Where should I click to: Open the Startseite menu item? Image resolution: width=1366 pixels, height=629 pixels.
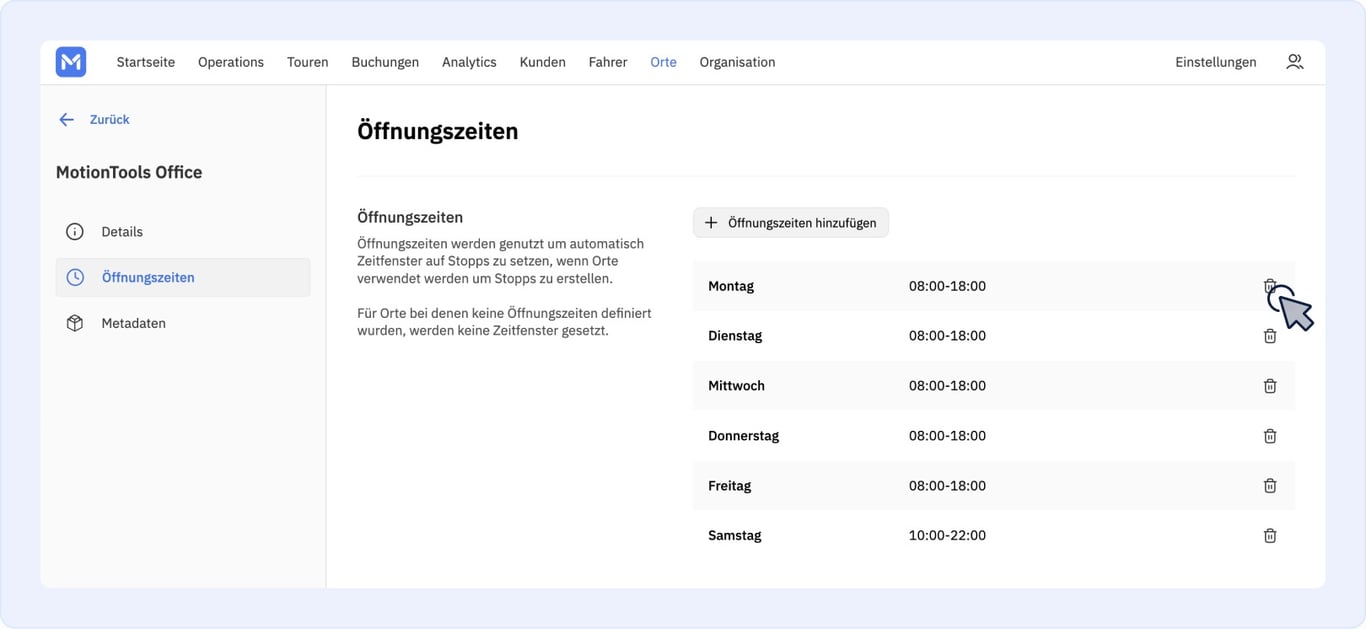point(146,62)
